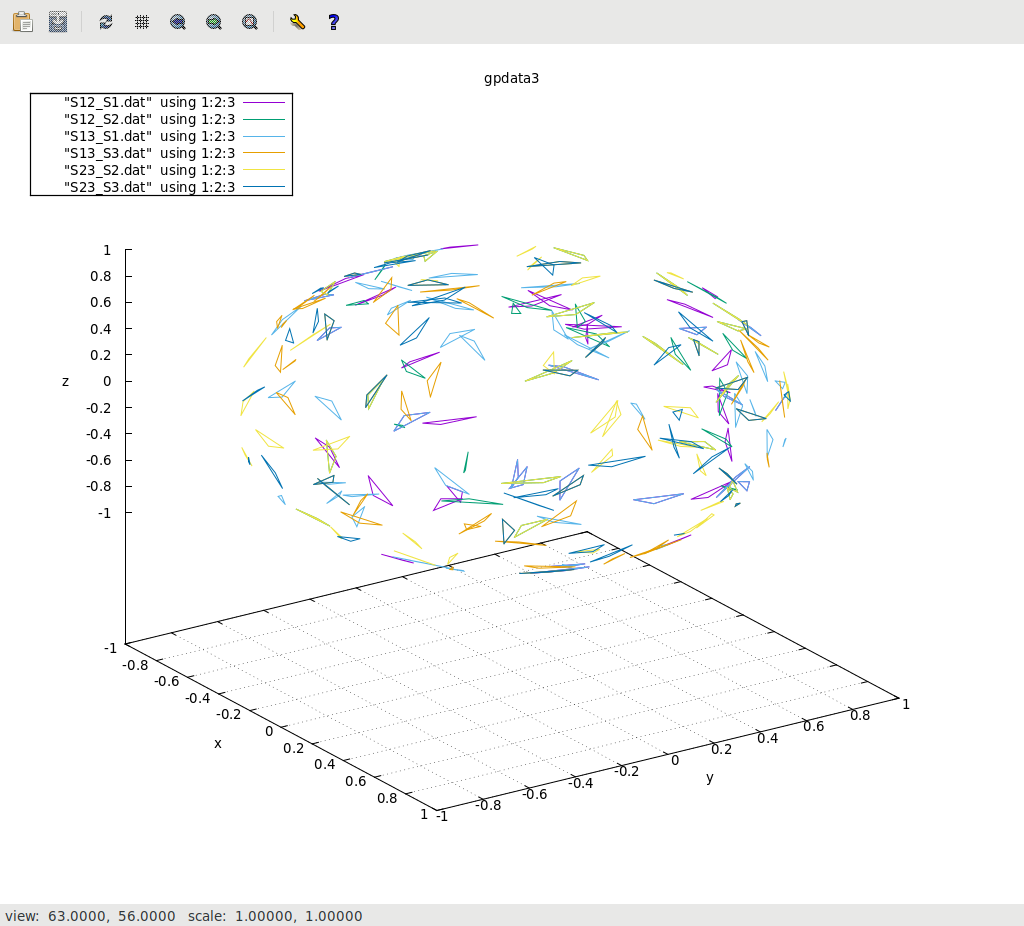This screenshot has height=926, width=1024.
Task: Open help via the question mark icon
Action: click(334, 21)
